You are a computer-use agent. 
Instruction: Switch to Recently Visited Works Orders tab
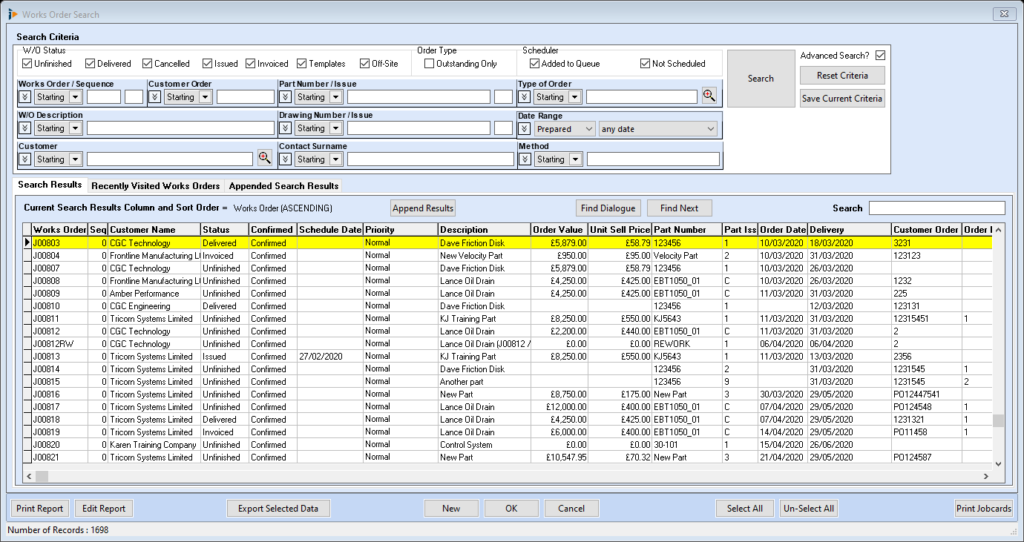(x=155, y=186)
